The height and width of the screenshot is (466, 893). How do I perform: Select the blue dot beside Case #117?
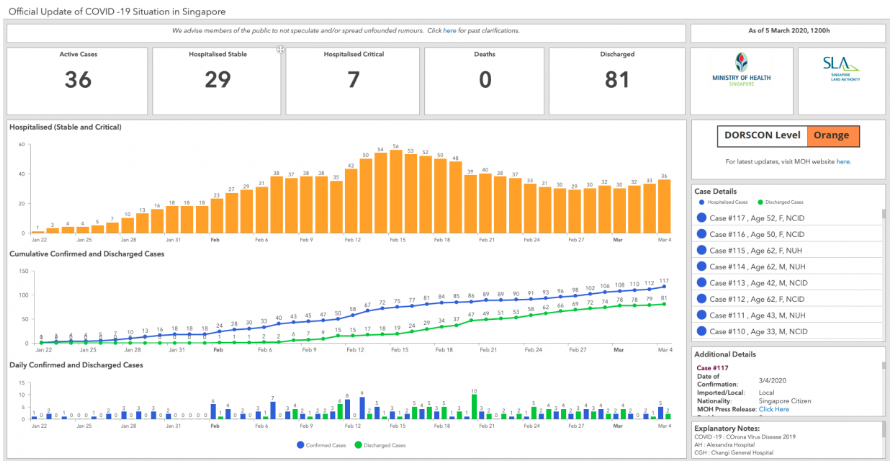coord(702,218)
